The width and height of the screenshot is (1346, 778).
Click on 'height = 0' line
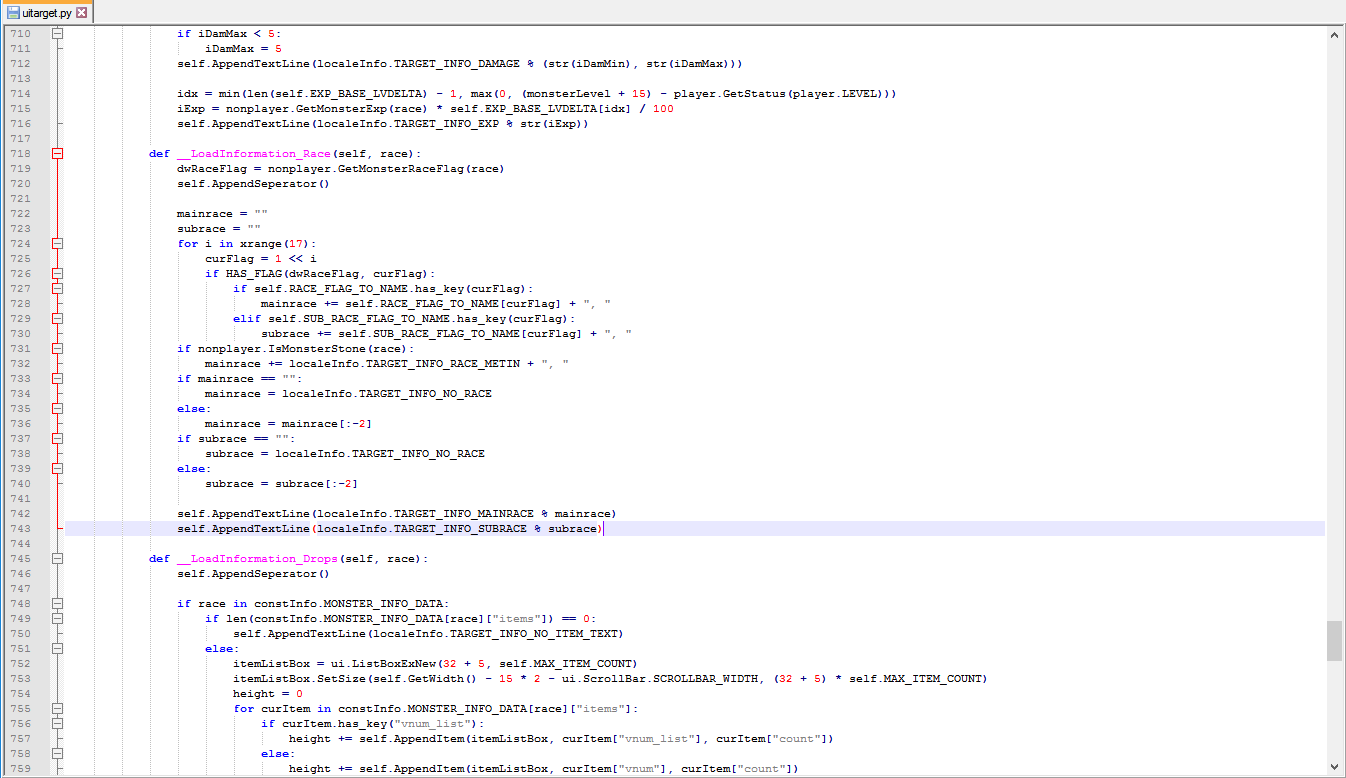(267, 694)
